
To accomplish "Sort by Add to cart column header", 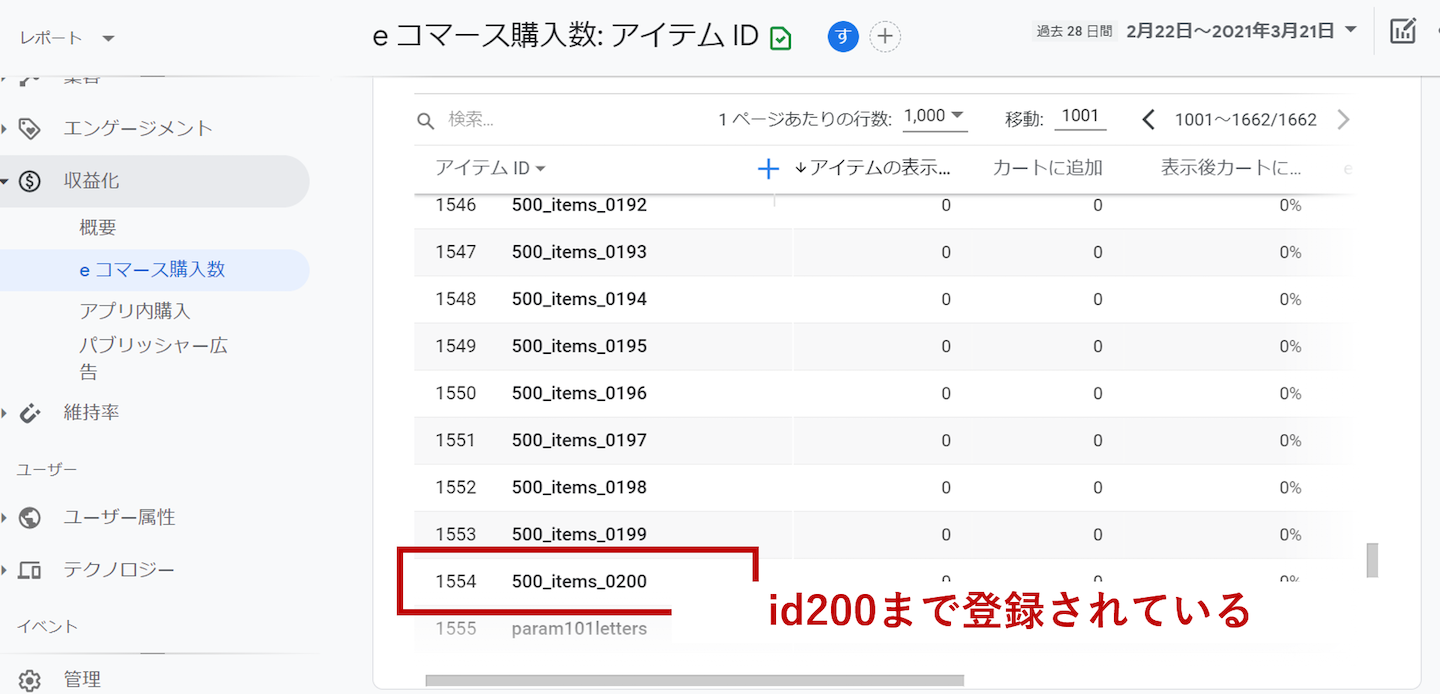I will pyautogui.click(x=1047, y=168).
